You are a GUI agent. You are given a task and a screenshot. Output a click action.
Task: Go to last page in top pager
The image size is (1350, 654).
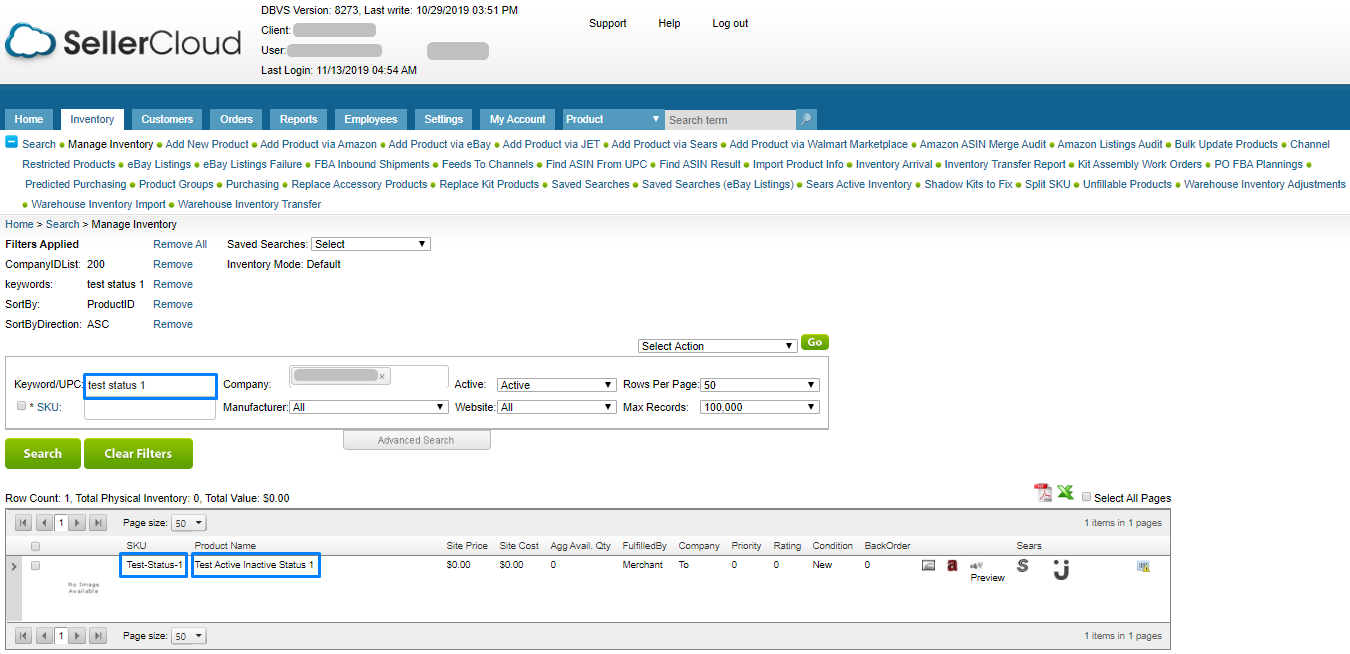[x=97, y=522]
